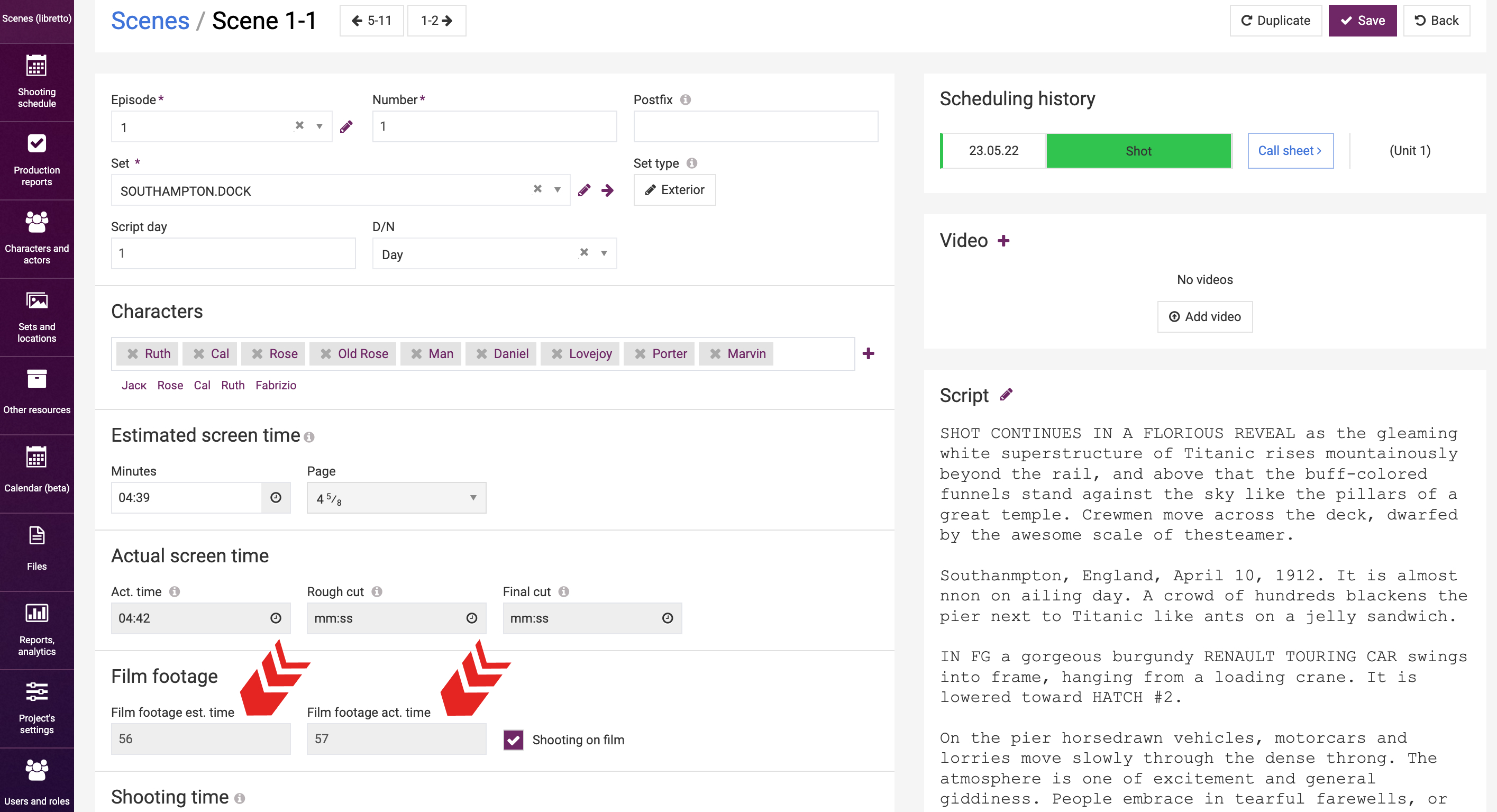The width and height of the screenshot is (1497, 812).
Task: Open clock picker for Rough cut
Action: tap(472, 618)
